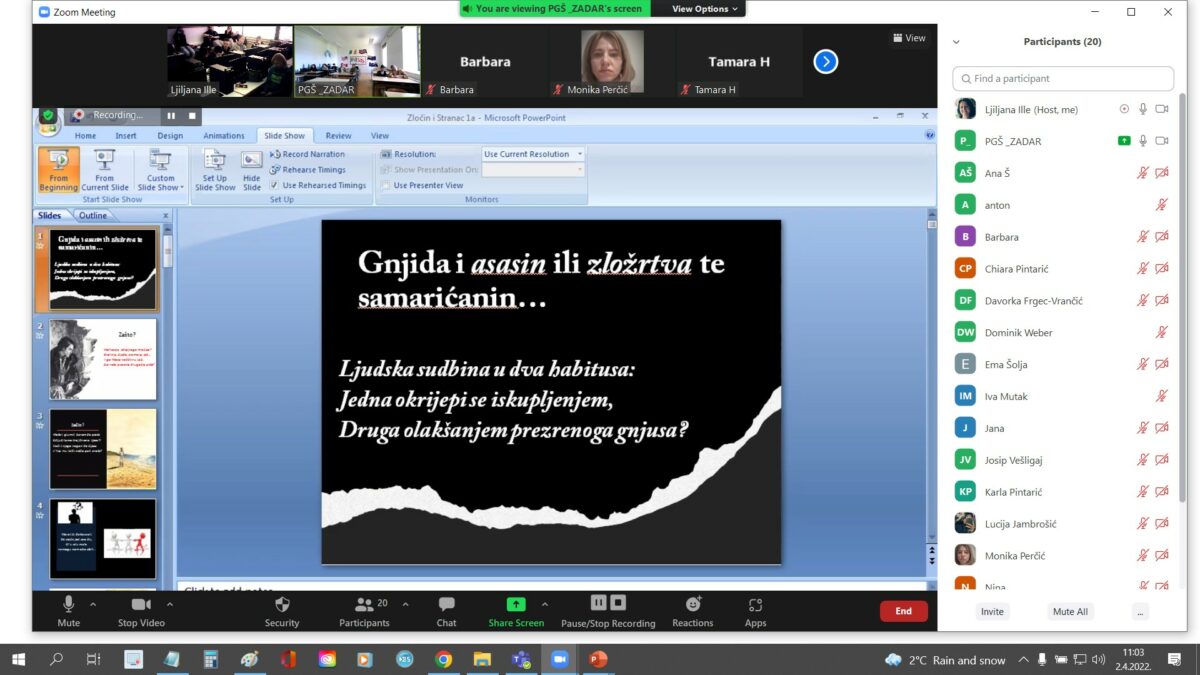Viewport: 1200px width, 675px height.
Task: Click the red End meeting button
Action: [903, 611]
